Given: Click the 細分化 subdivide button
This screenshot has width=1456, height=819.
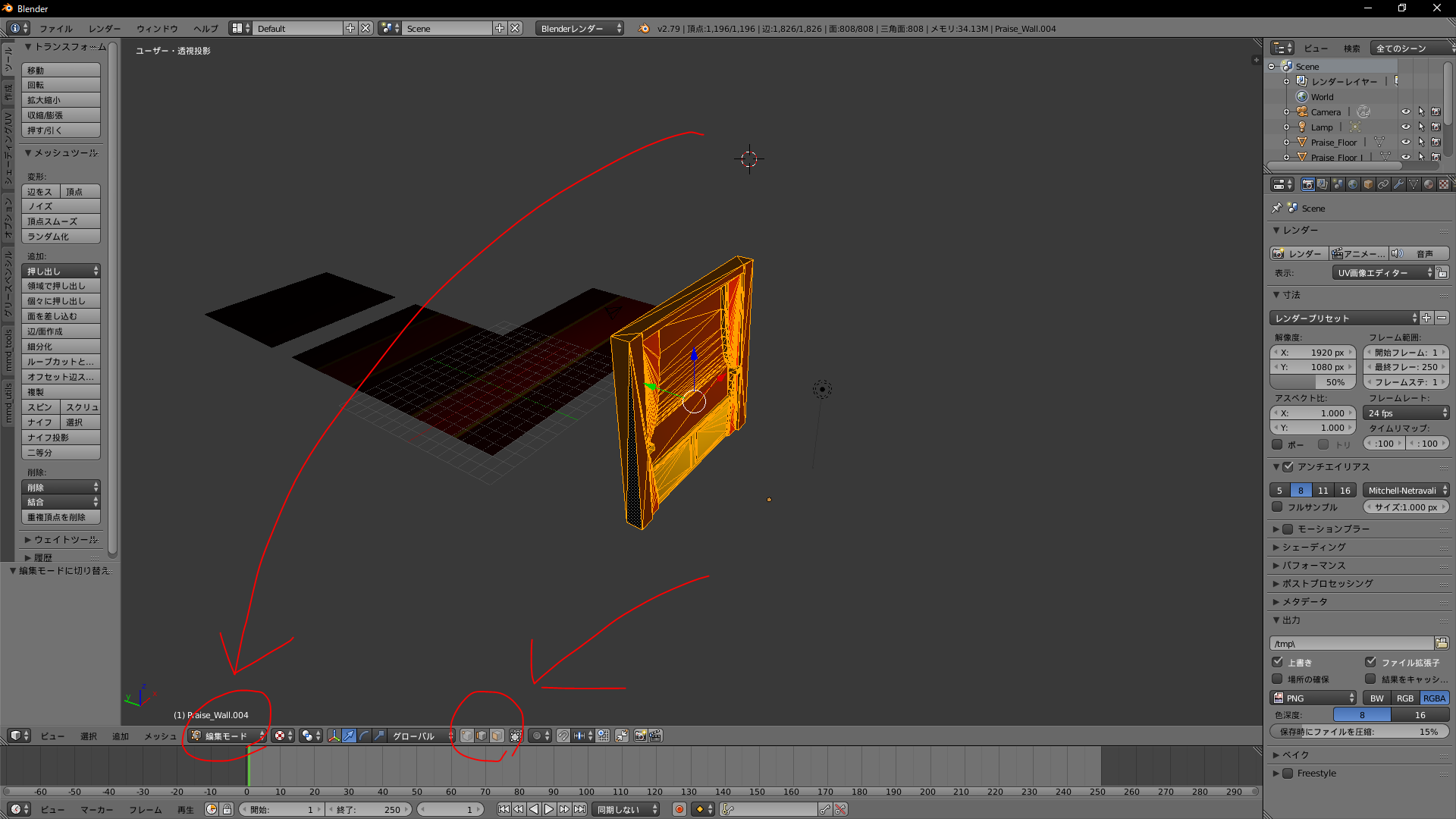Looking at the screenshot, I should click(61, 347).
